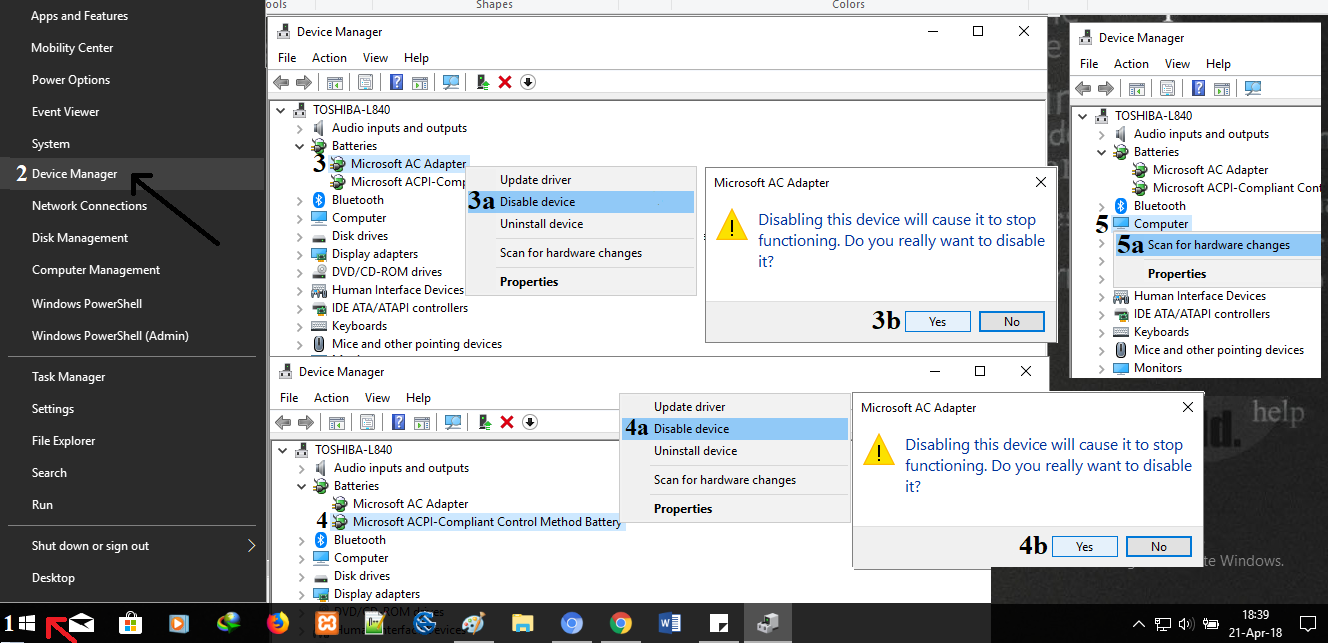Expand Display adapters node in lower Device Manager
This screenshot has height=643, width=1328.
tap(302, 594)
